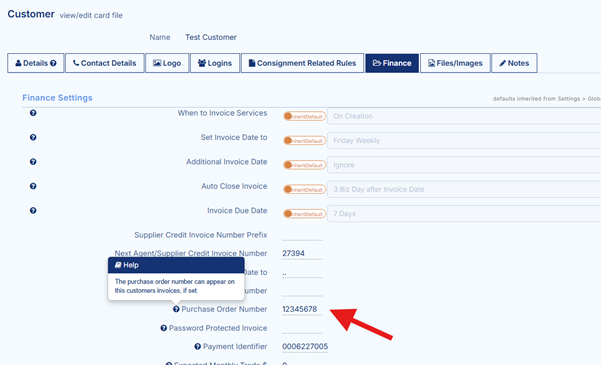601x365 pixels.
Task: Open help icon for Additional Invoice Date
Action: [x=33, y=162]
